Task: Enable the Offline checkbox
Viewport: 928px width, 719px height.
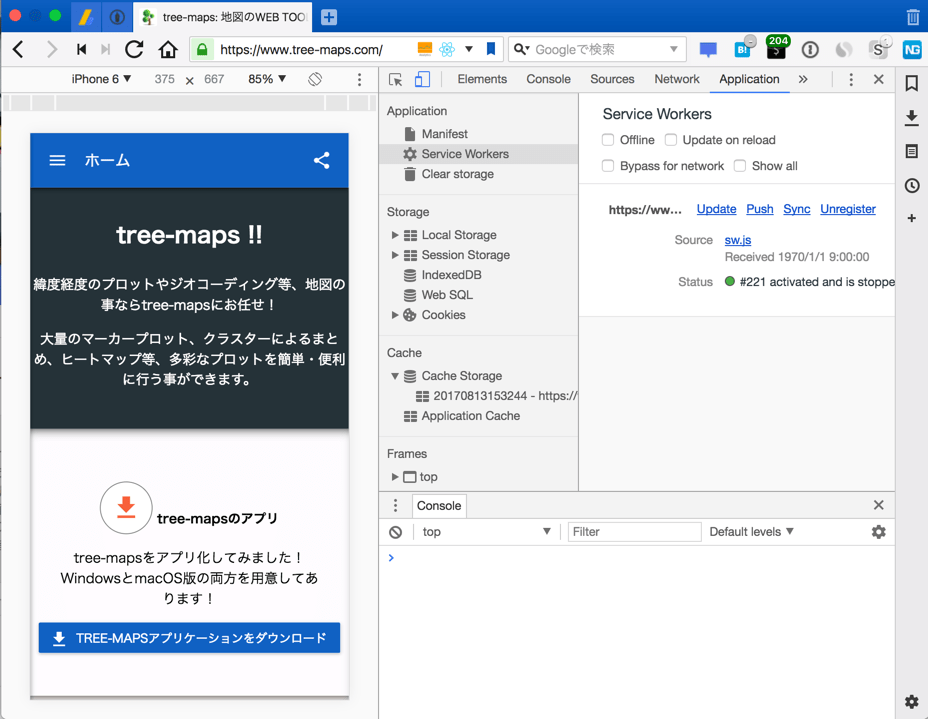Action: pos(608,140)
